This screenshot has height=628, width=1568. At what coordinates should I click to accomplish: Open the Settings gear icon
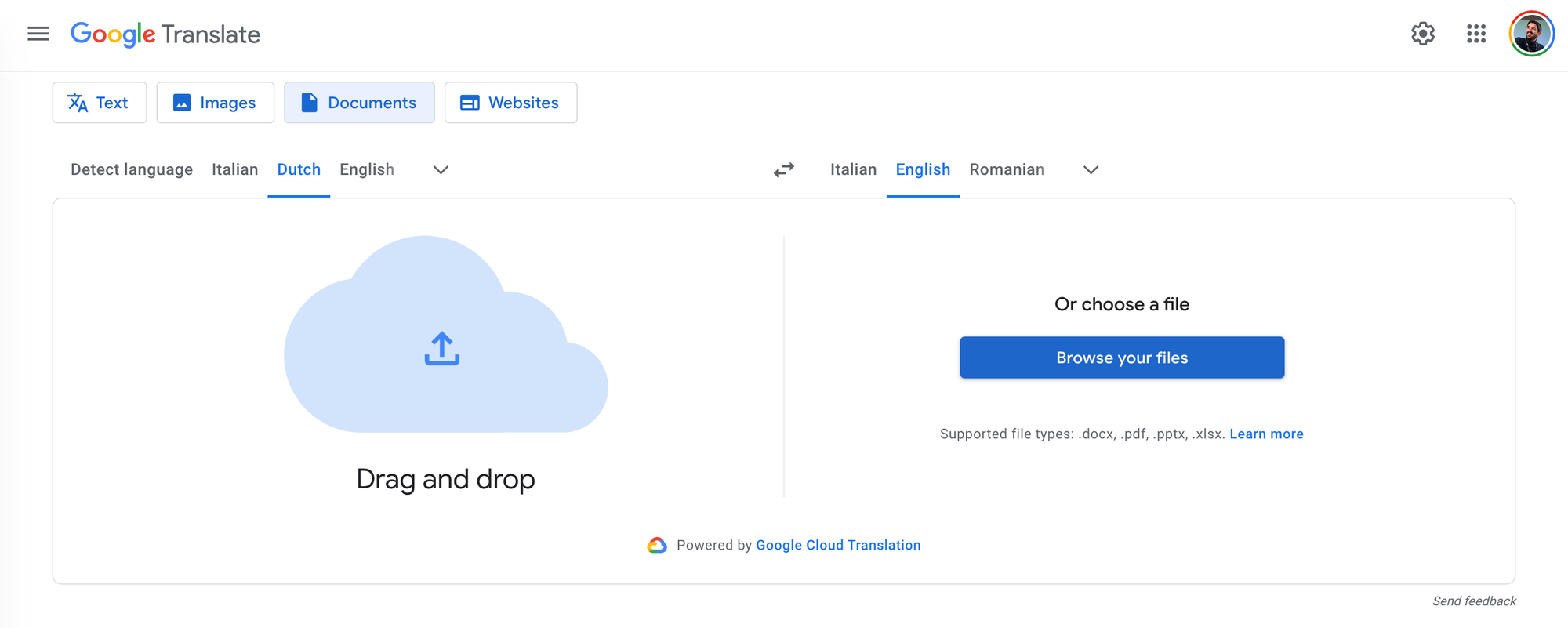[1422, 34]
